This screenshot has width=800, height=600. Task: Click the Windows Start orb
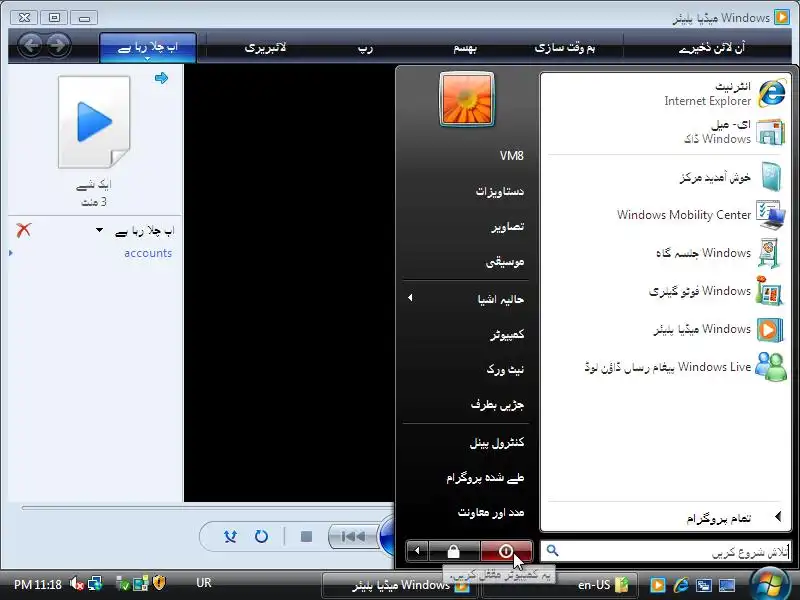coord(770,583)
